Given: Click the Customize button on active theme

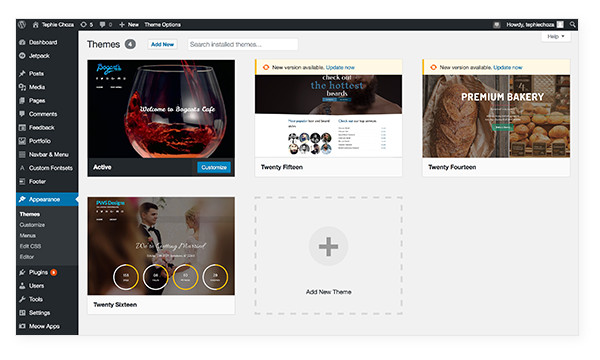Looking at the screenshot, I should point(214,167).
